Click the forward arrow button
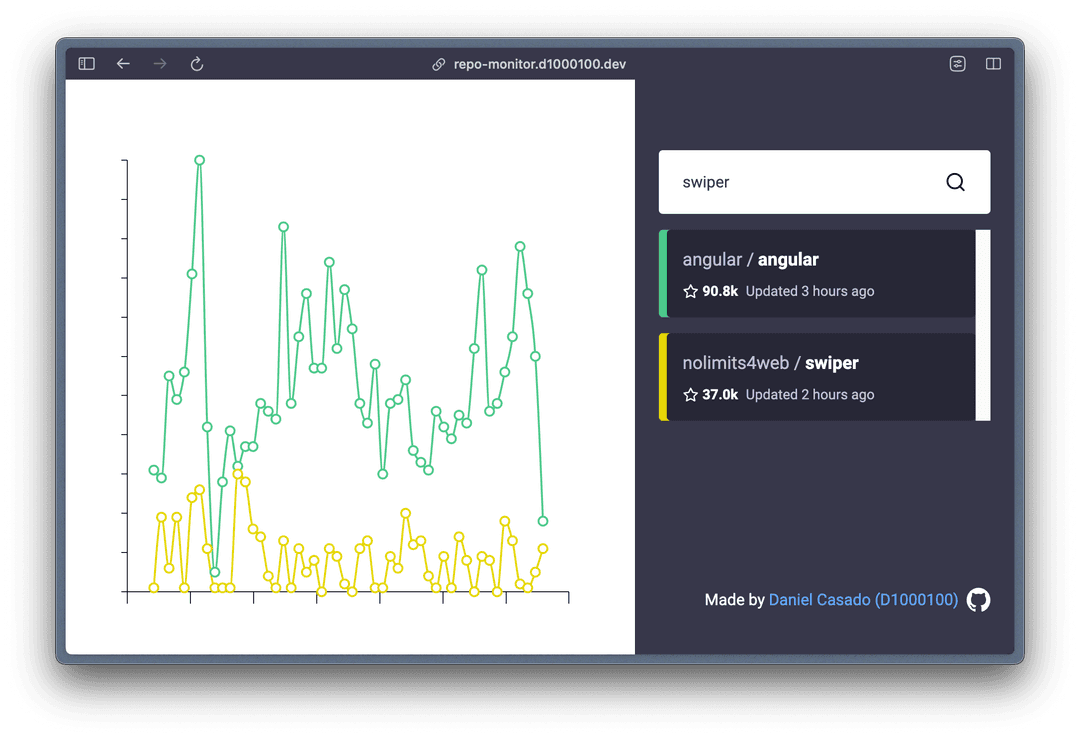 (x=160, y=64)
